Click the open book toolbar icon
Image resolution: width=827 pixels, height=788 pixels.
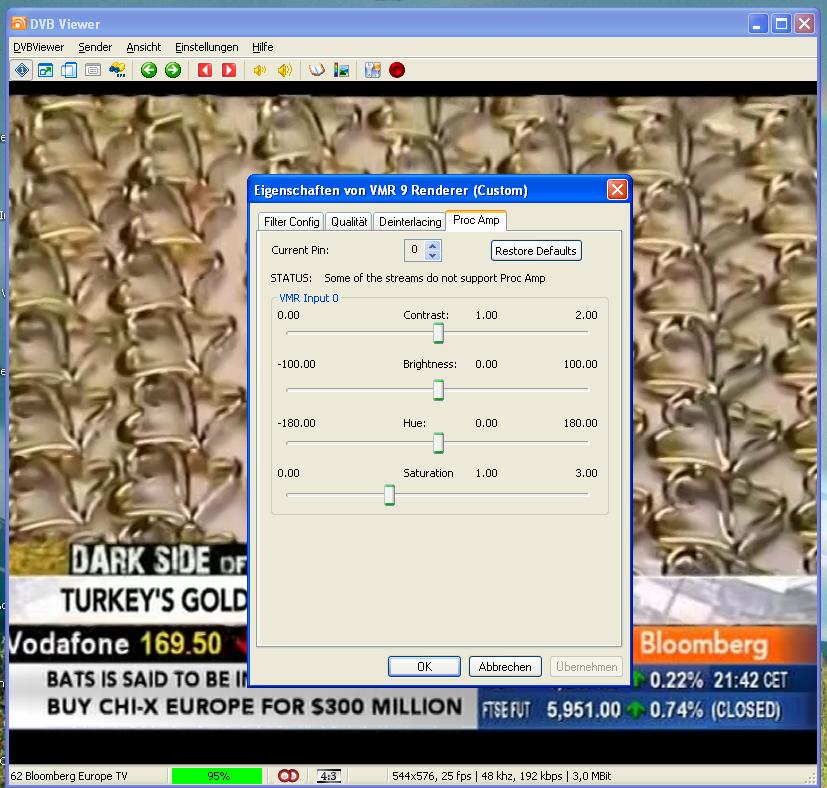(316, 70)
